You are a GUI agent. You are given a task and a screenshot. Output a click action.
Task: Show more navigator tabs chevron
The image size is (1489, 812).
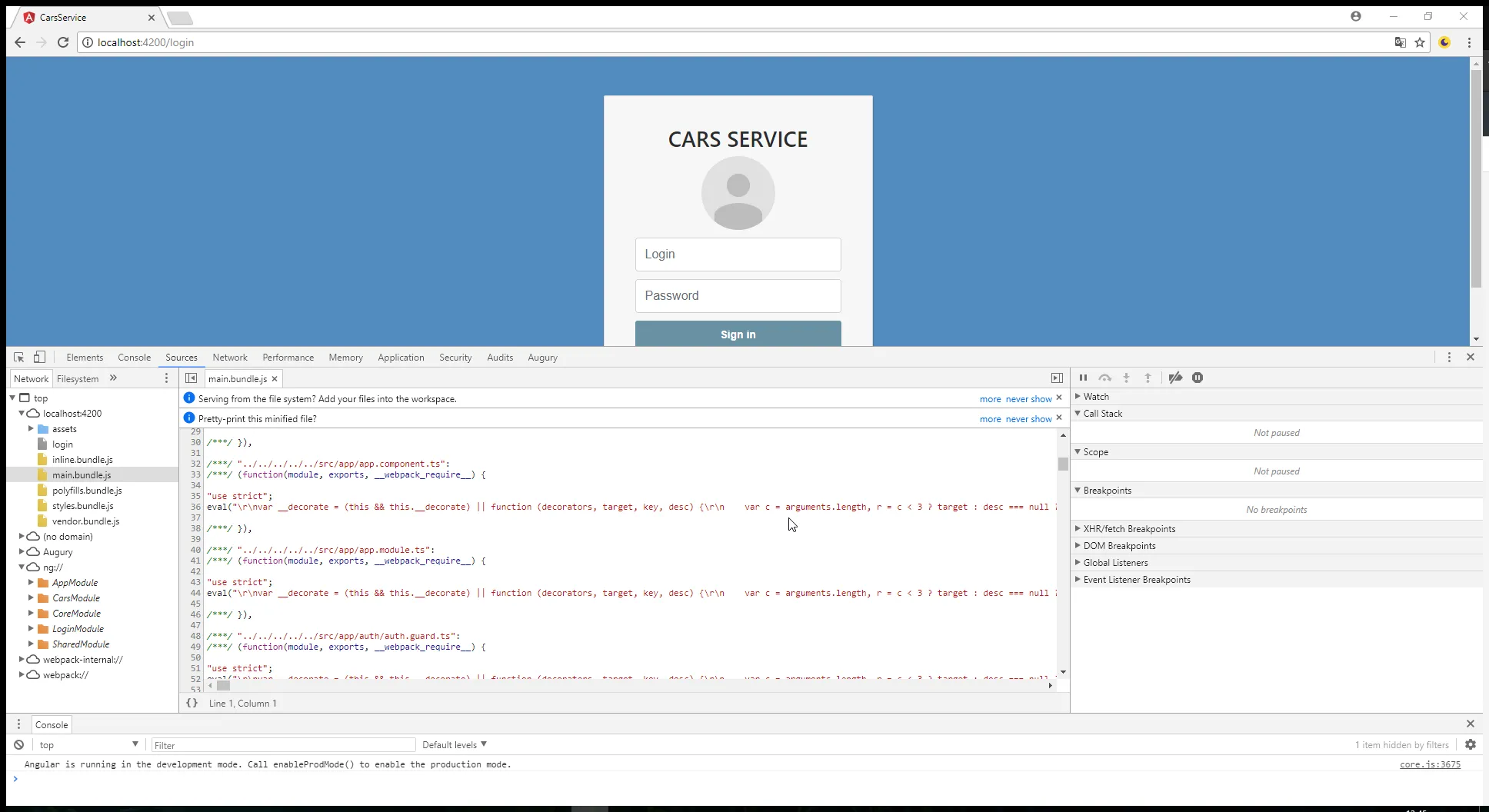point(113,378)
